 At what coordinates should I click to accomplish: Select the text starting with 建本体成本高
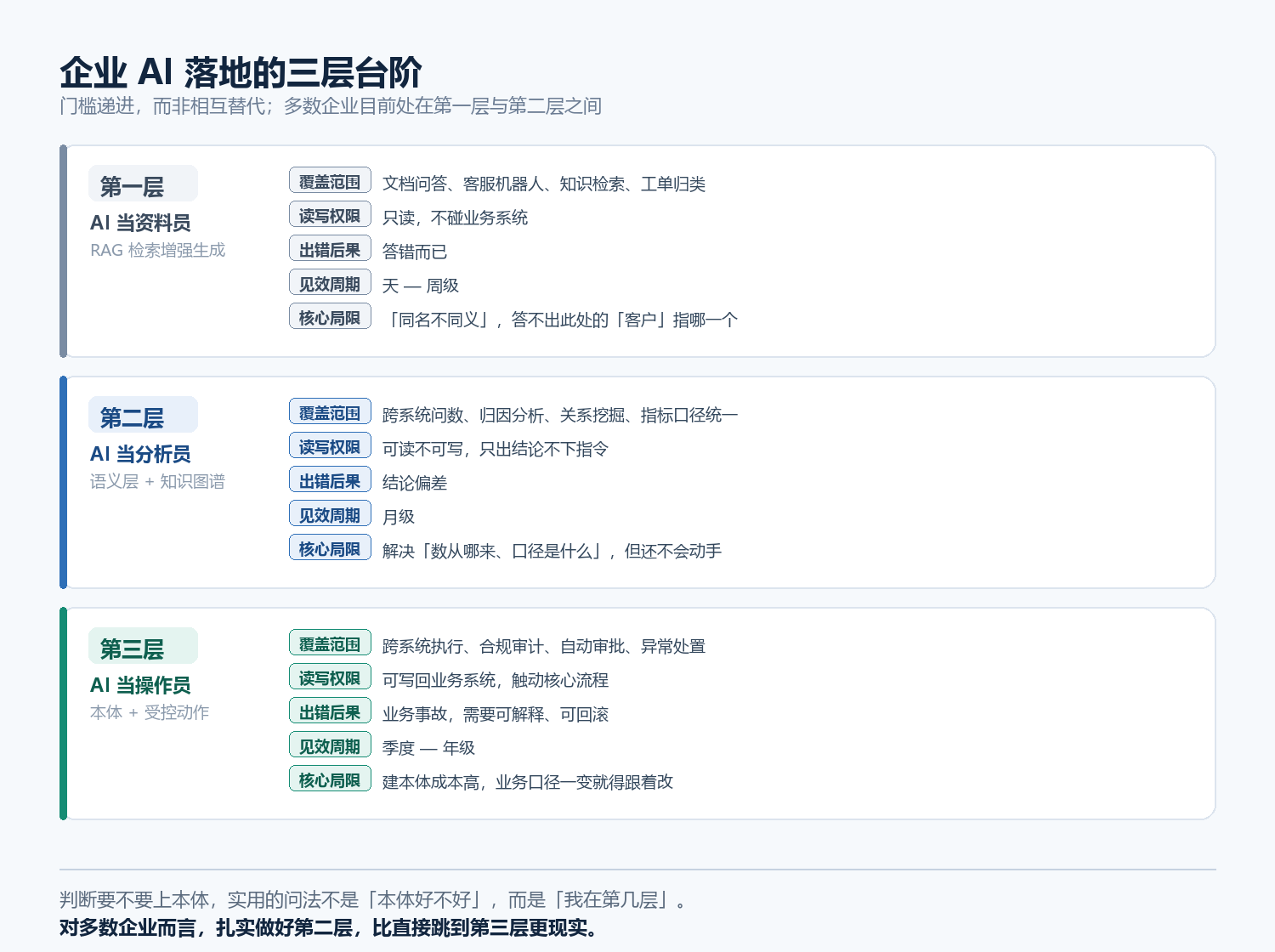click(x=528, y=782)
